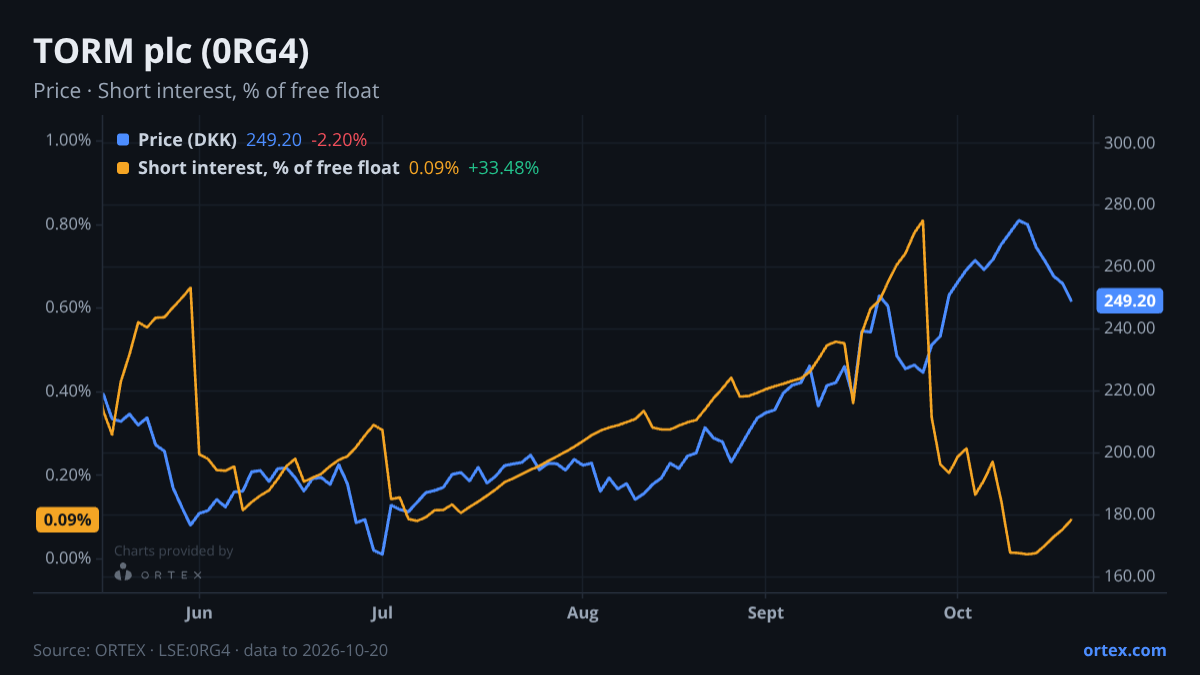
Task: Click the -2.20% price change value
Action: (x=338, y=140)
